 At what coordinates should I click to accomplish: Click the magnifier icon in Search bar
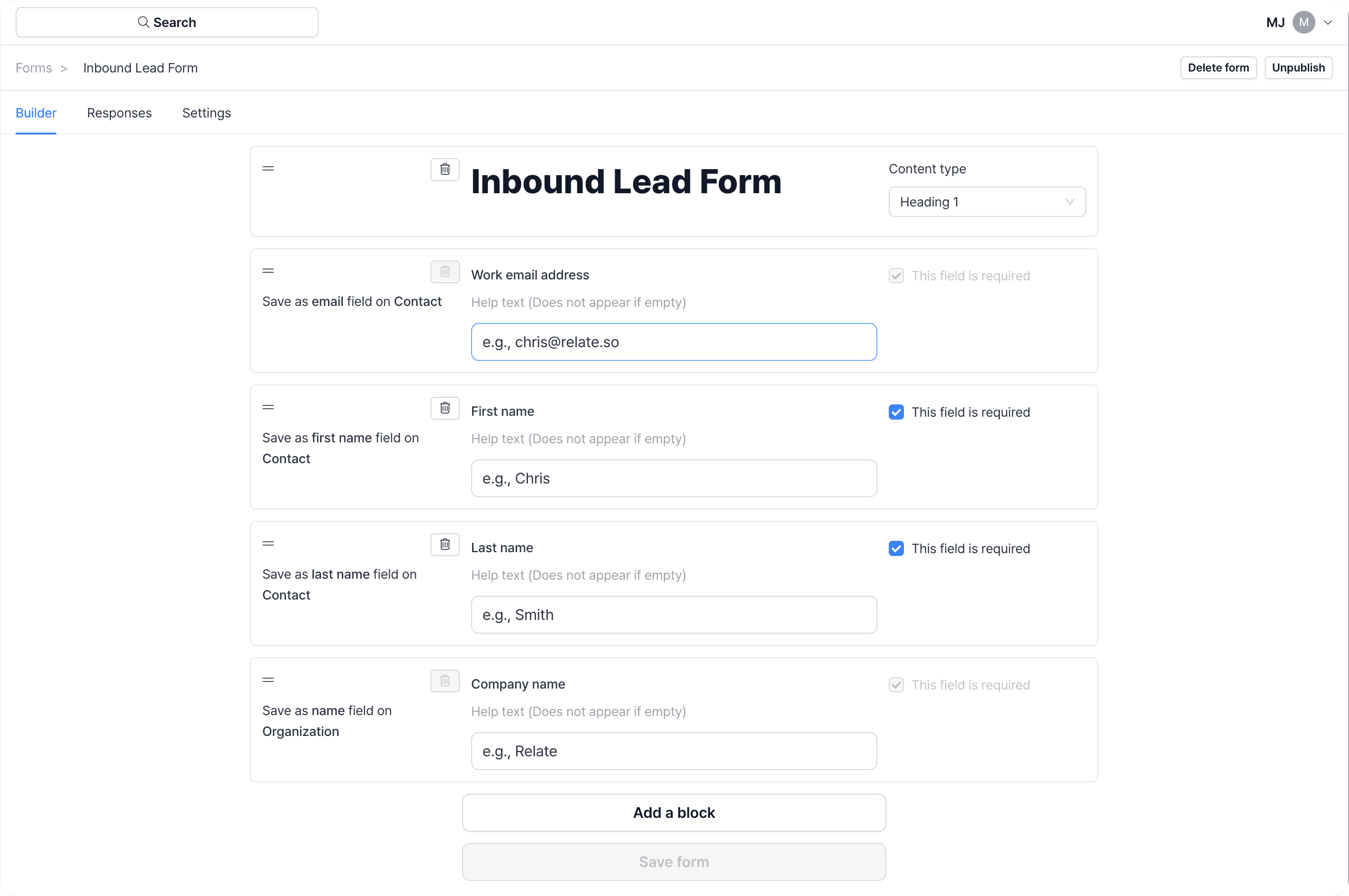click(x=143, y=22)
